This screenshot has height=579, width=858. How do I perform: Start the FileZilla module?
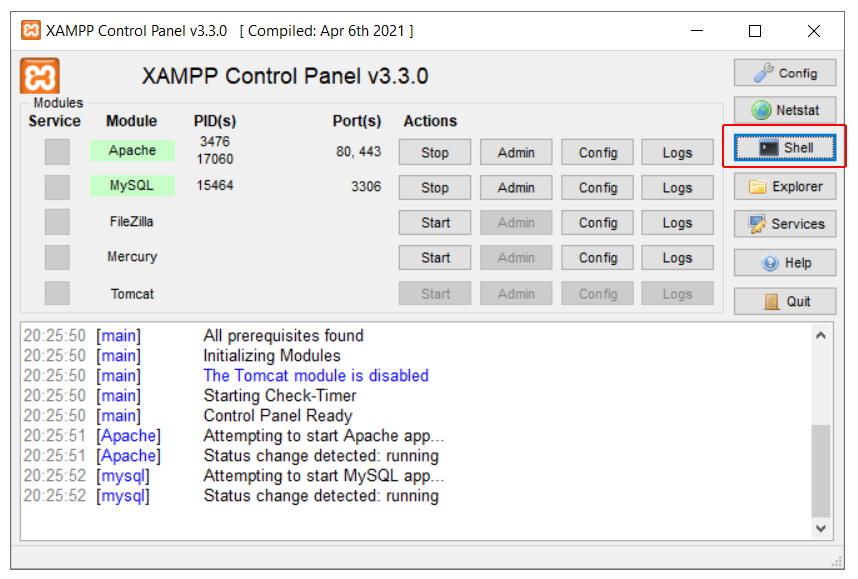pos(434,223)
